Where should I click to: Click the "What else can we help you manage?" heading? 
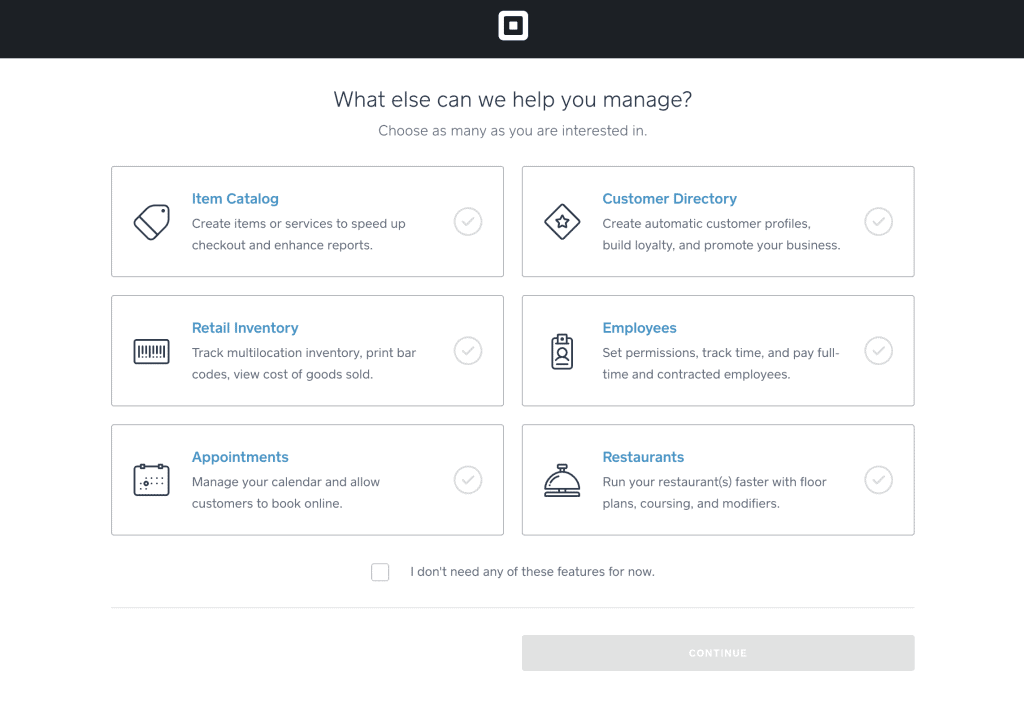513,99
